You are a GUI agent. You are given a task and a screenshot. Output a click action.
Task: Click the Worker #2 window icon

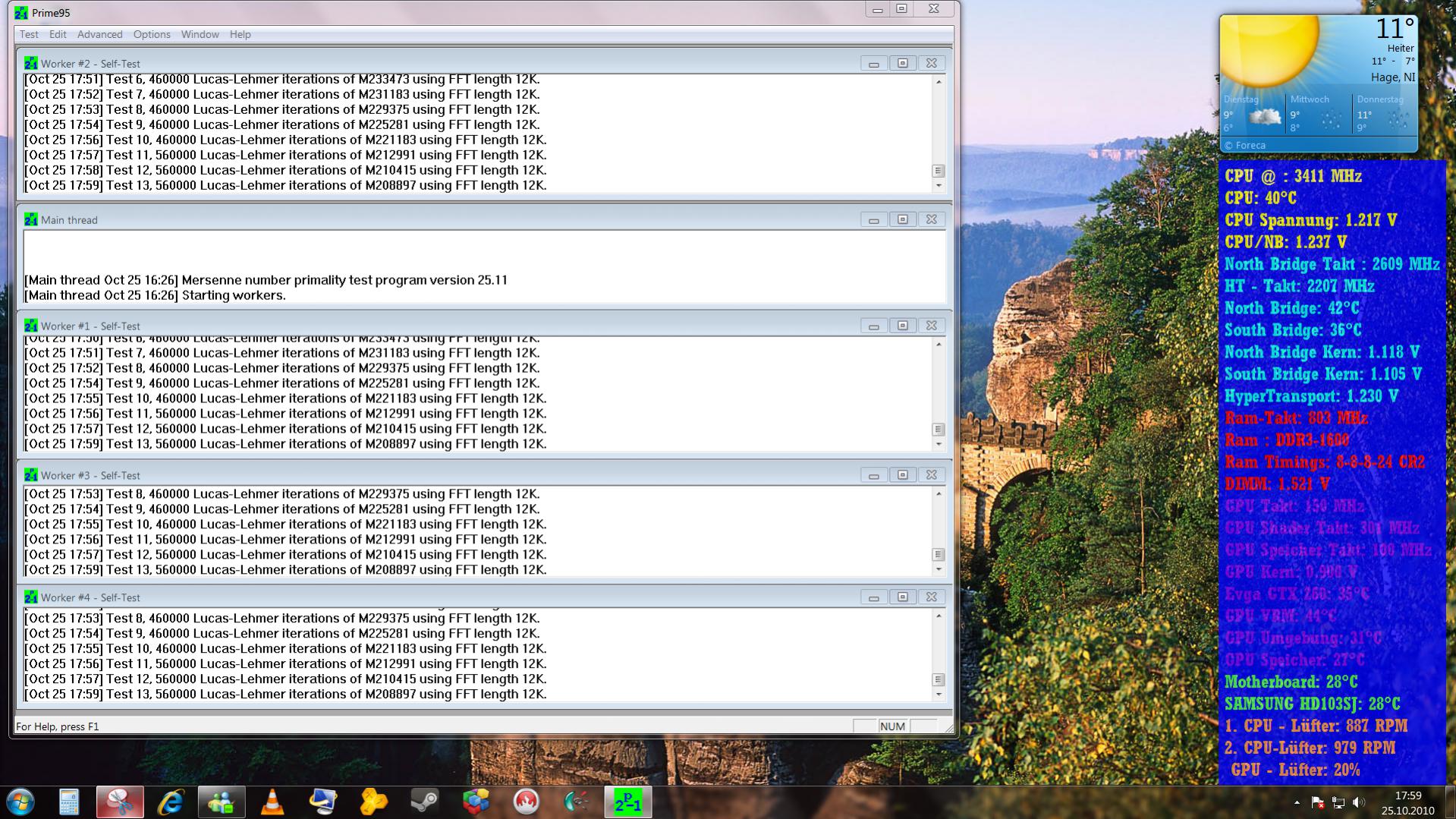pyautogui.click(x=30, y=63)
